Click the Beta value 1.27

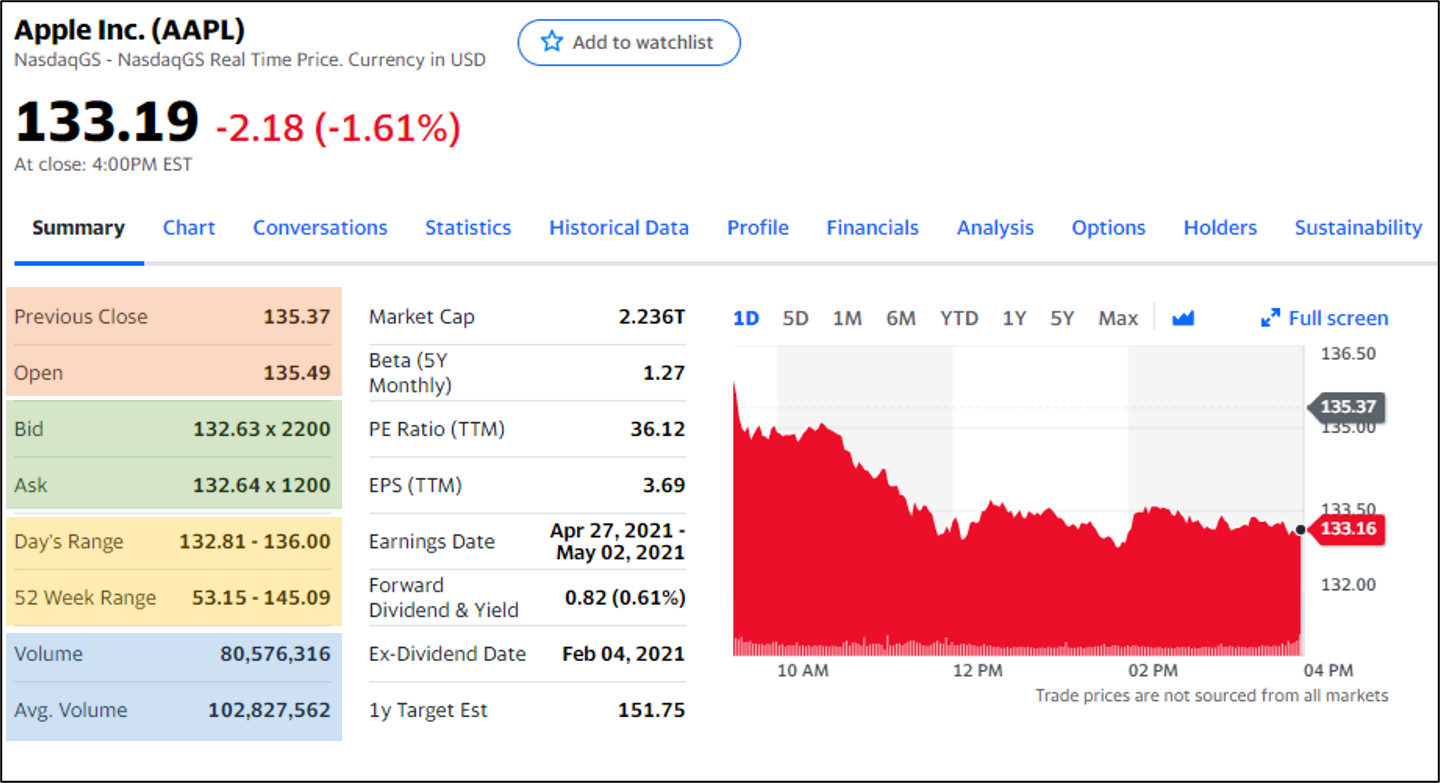pos(663,373)
